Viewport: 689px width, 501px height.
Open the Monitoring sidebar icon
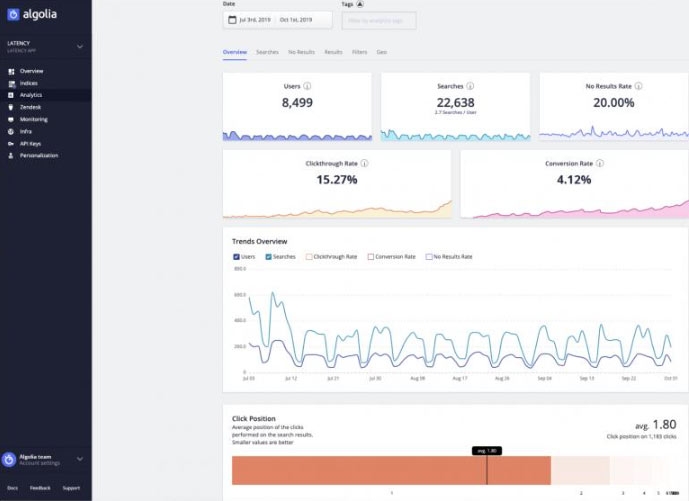[x=11, y=120]
